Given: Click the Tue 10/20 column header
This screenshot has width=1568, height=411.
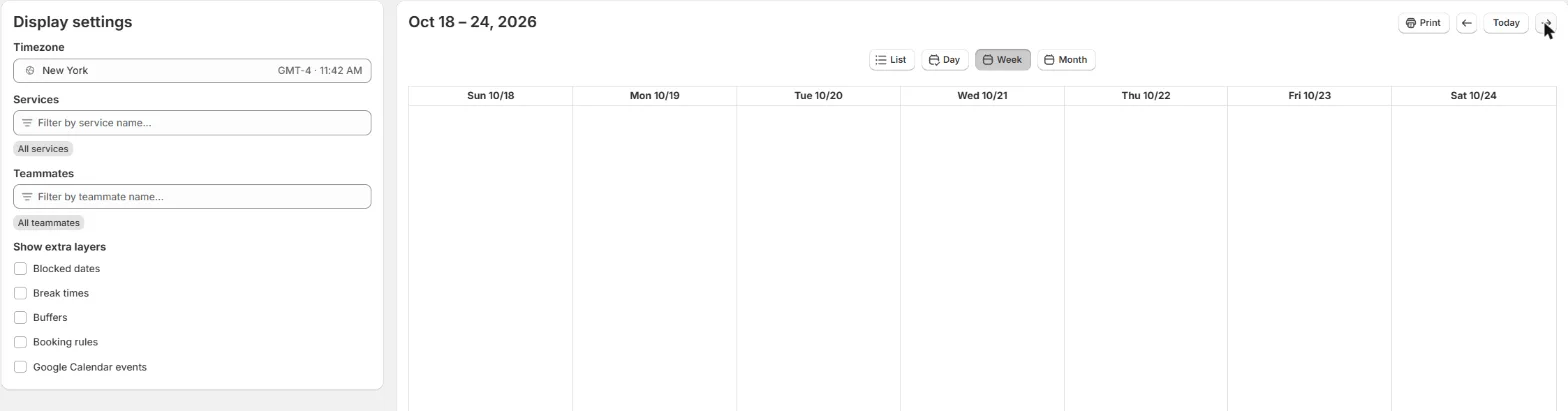Looking at the screenshot, I should point(818,96).
